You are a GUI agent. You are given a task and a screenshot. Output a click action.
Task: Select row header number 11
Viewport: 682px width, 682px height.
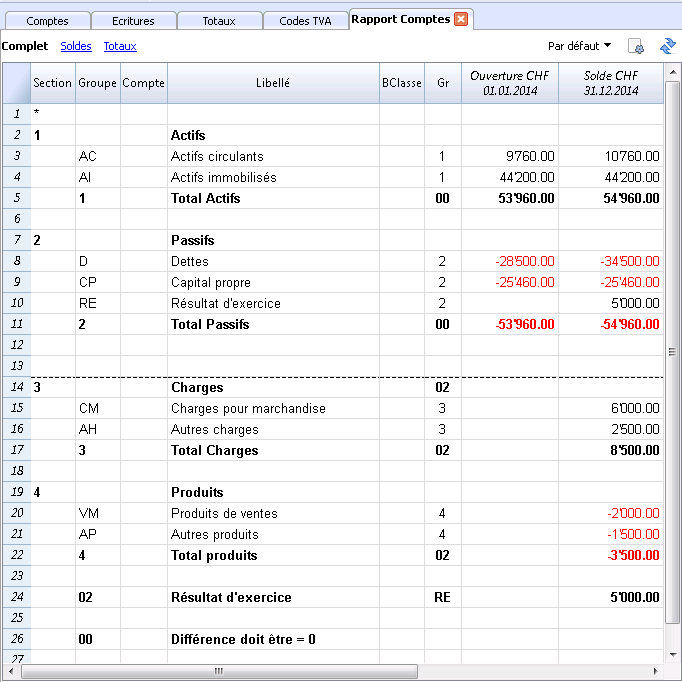coord(17,324)
